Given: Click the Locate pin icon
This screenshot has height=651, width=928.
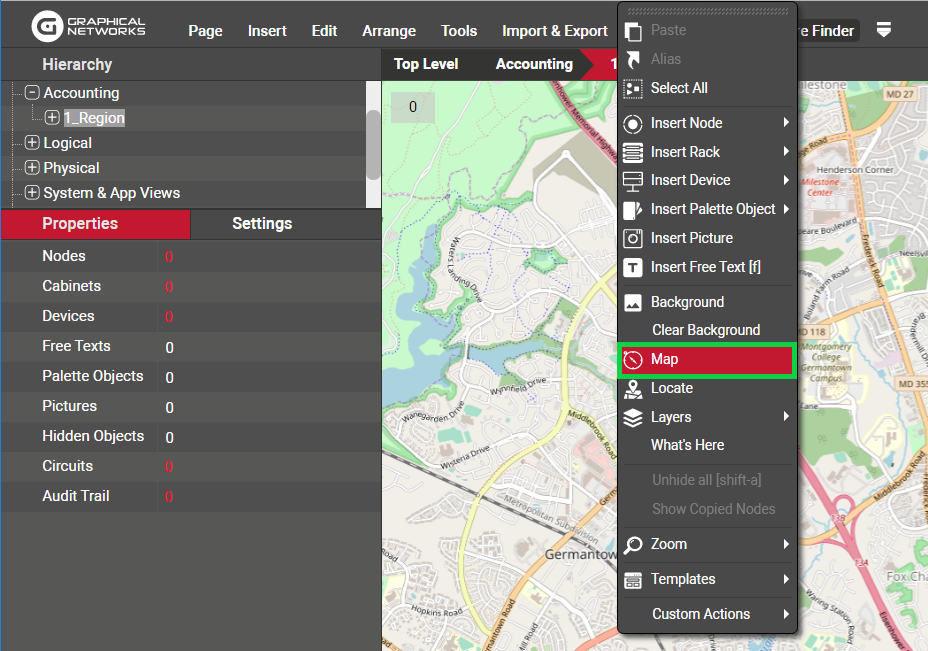Looking at the screenshot, I should [x=632, y=388].
